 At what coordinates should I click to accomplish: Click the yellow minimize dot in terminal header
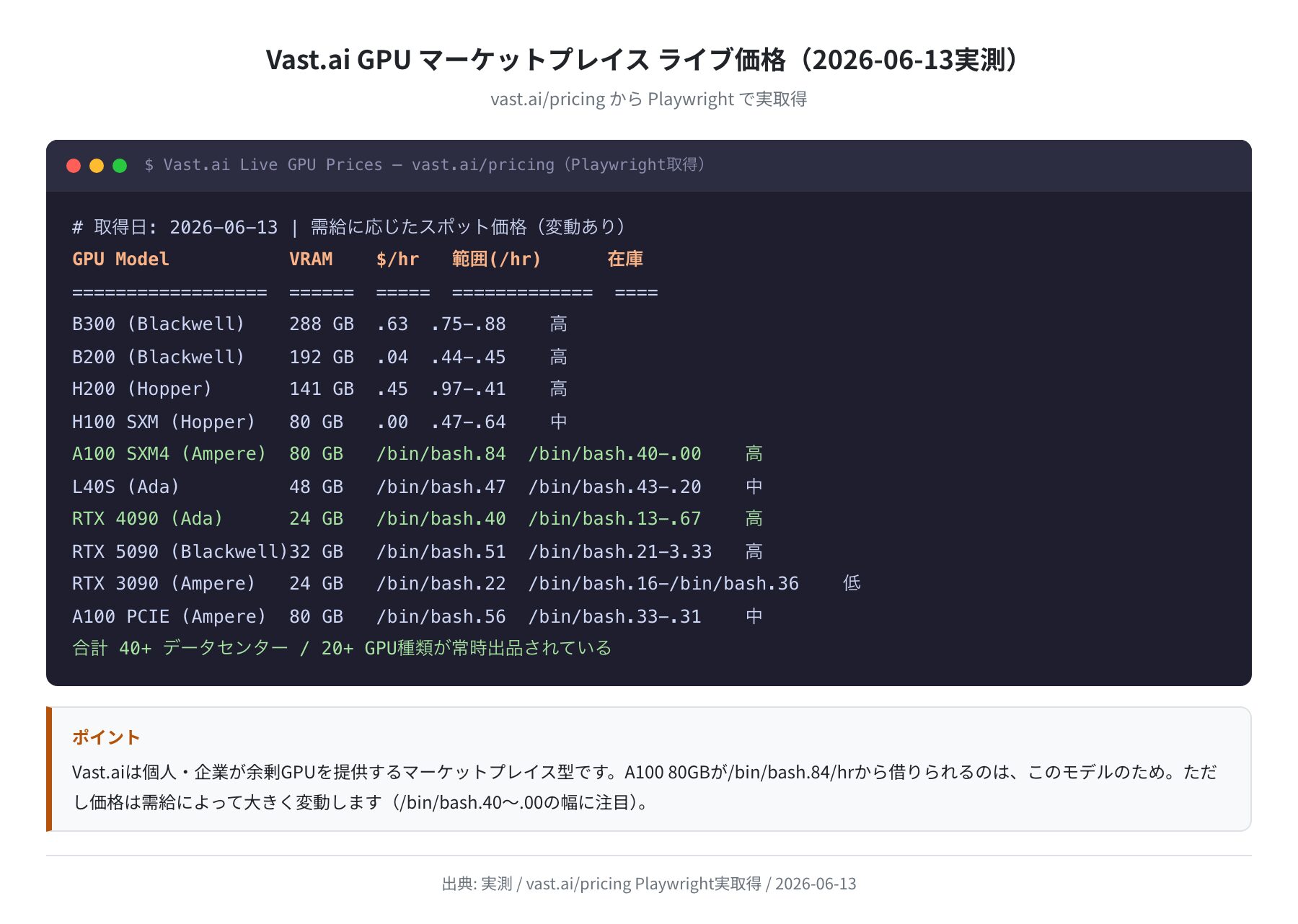[97, 166]
